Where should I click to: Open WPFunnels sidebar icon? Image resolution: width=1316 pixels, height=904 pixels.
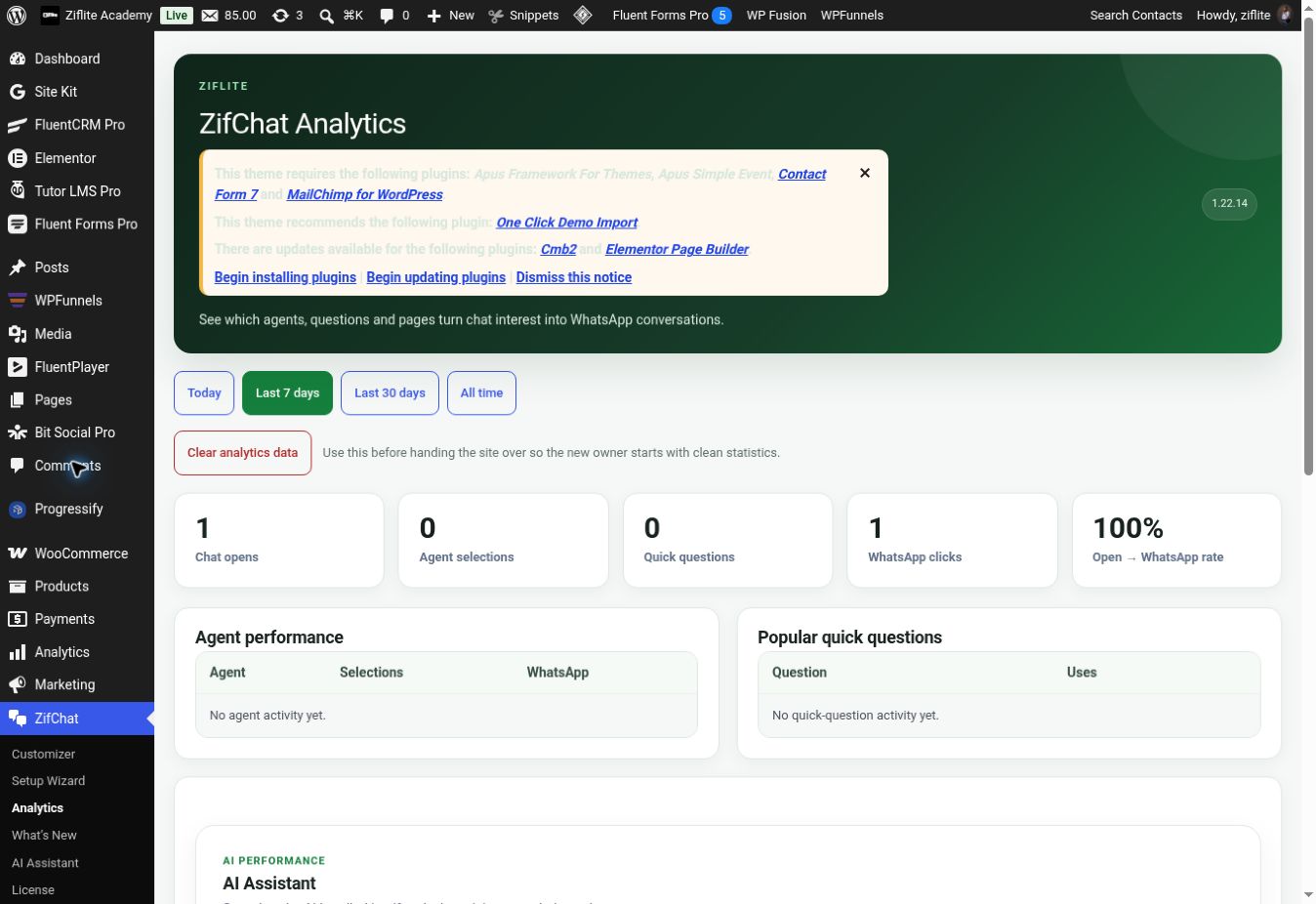coord(17,301)
